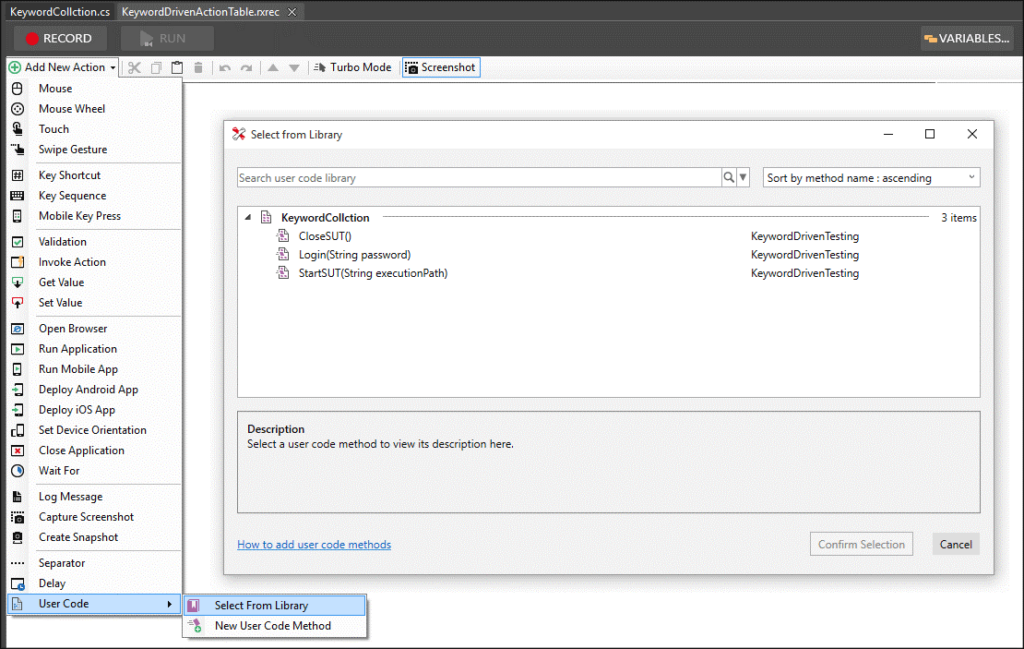Click the Mouse action icon in menu
Viewport: 1024px width, 649px height.
18,88
